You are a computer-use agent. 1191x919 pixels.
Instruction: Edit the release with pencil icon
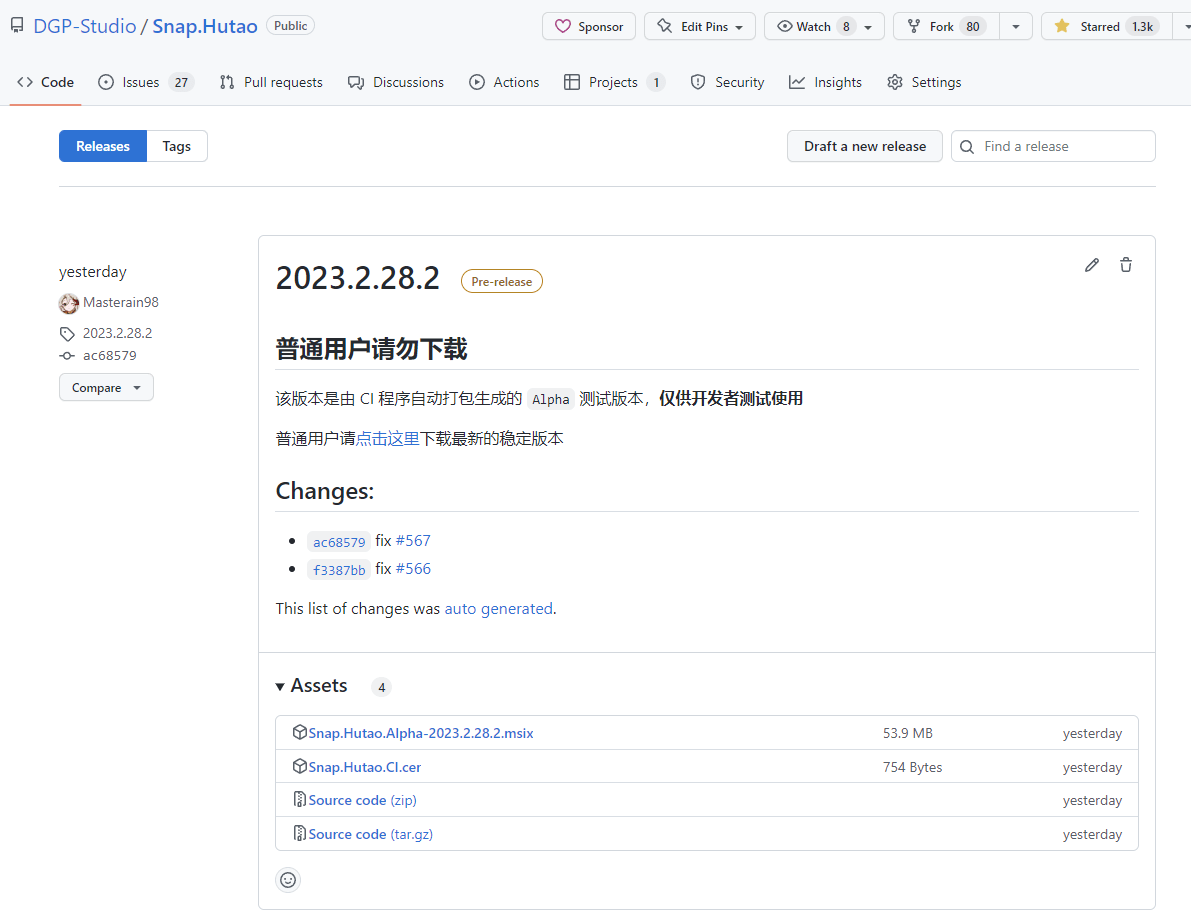(1091, 265)
